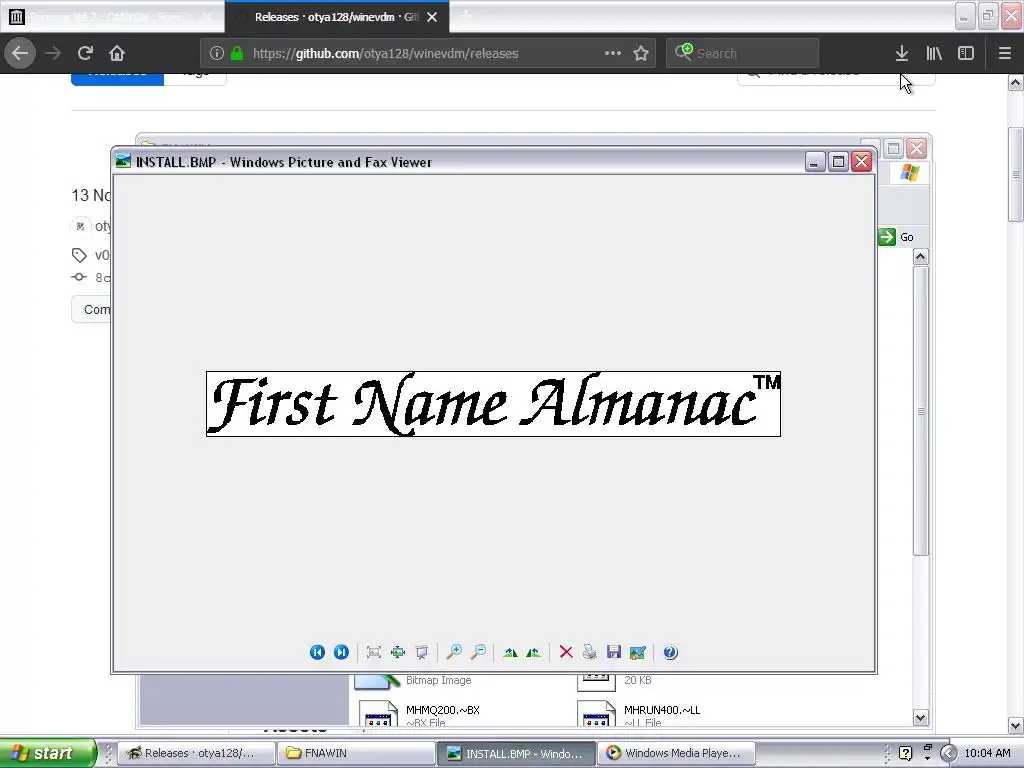The height and width of the screenshot is (768, 1024).
Task: Open the Firefox hamburger menu
Action: (x=1004, y=53)
